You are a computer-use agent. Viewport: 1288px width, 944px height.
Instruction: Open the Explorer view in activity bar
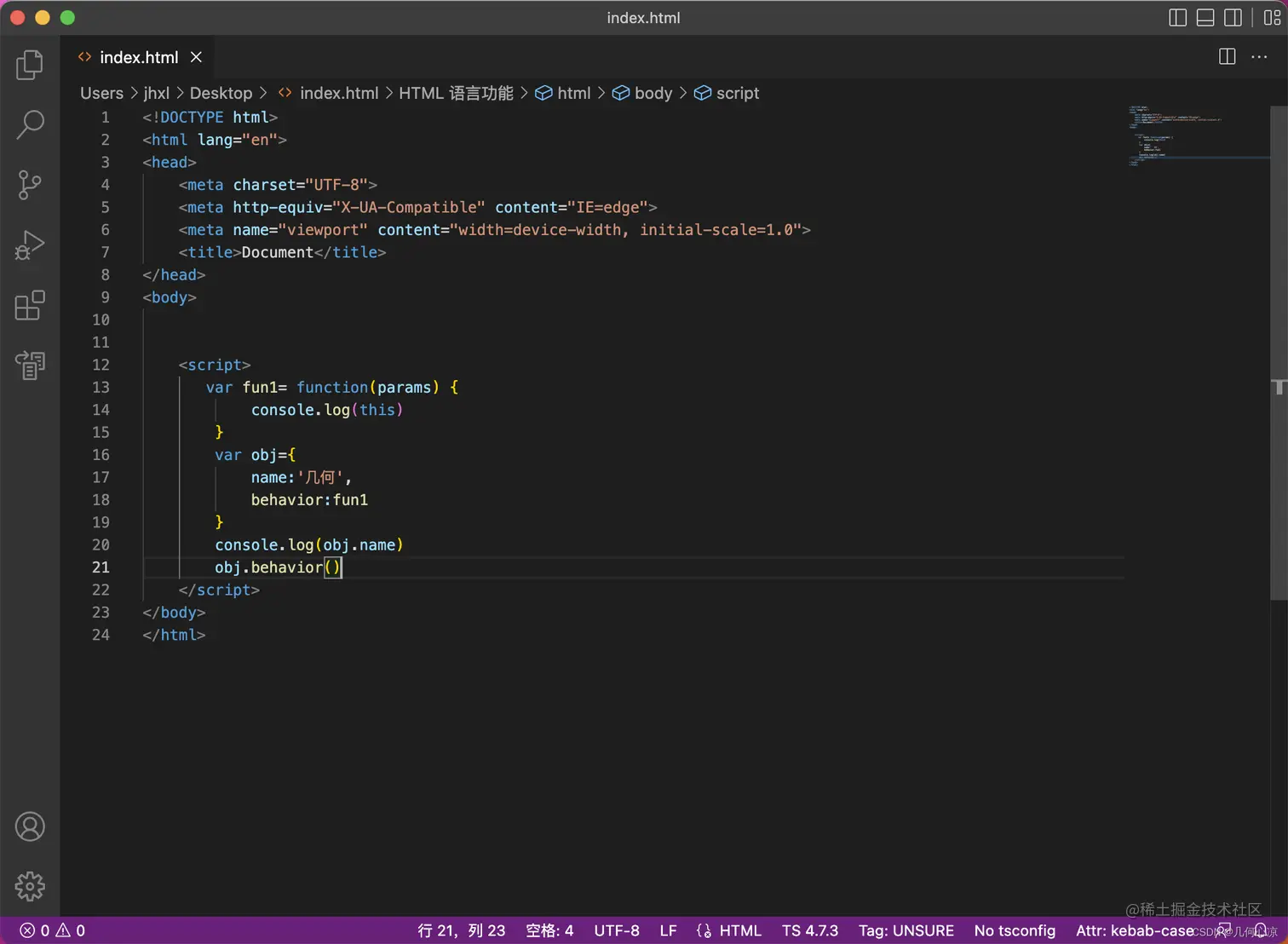(30, 65)
